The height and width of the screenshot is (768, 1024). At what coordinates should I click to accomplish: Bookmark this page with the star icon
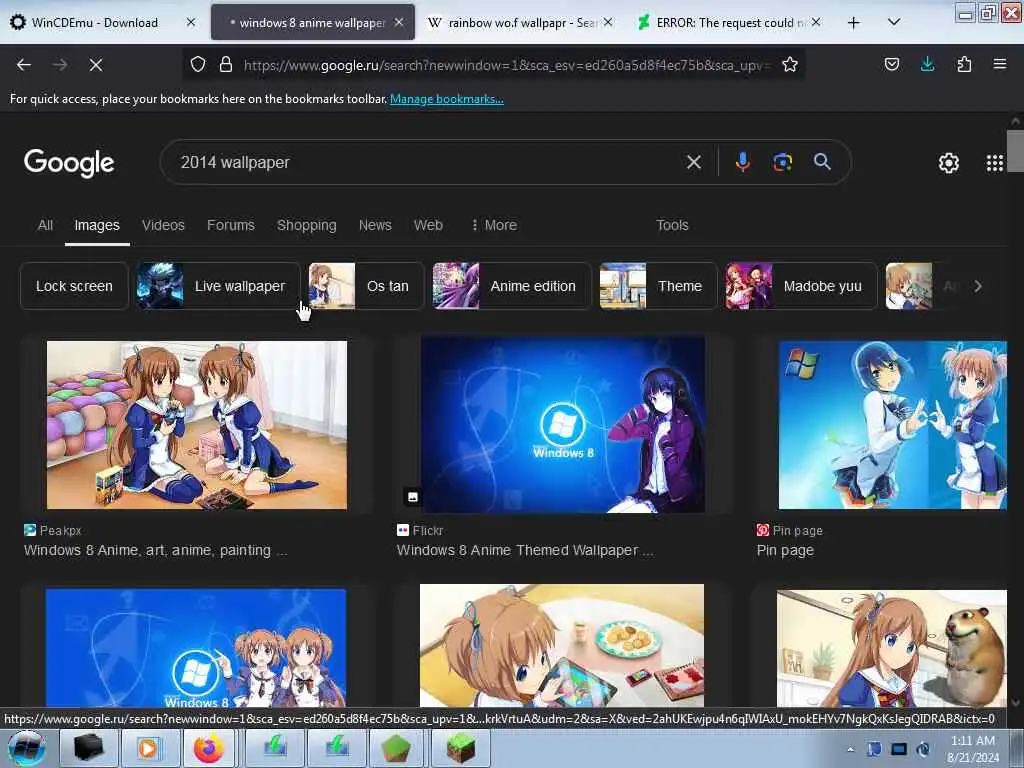point(790,64)
